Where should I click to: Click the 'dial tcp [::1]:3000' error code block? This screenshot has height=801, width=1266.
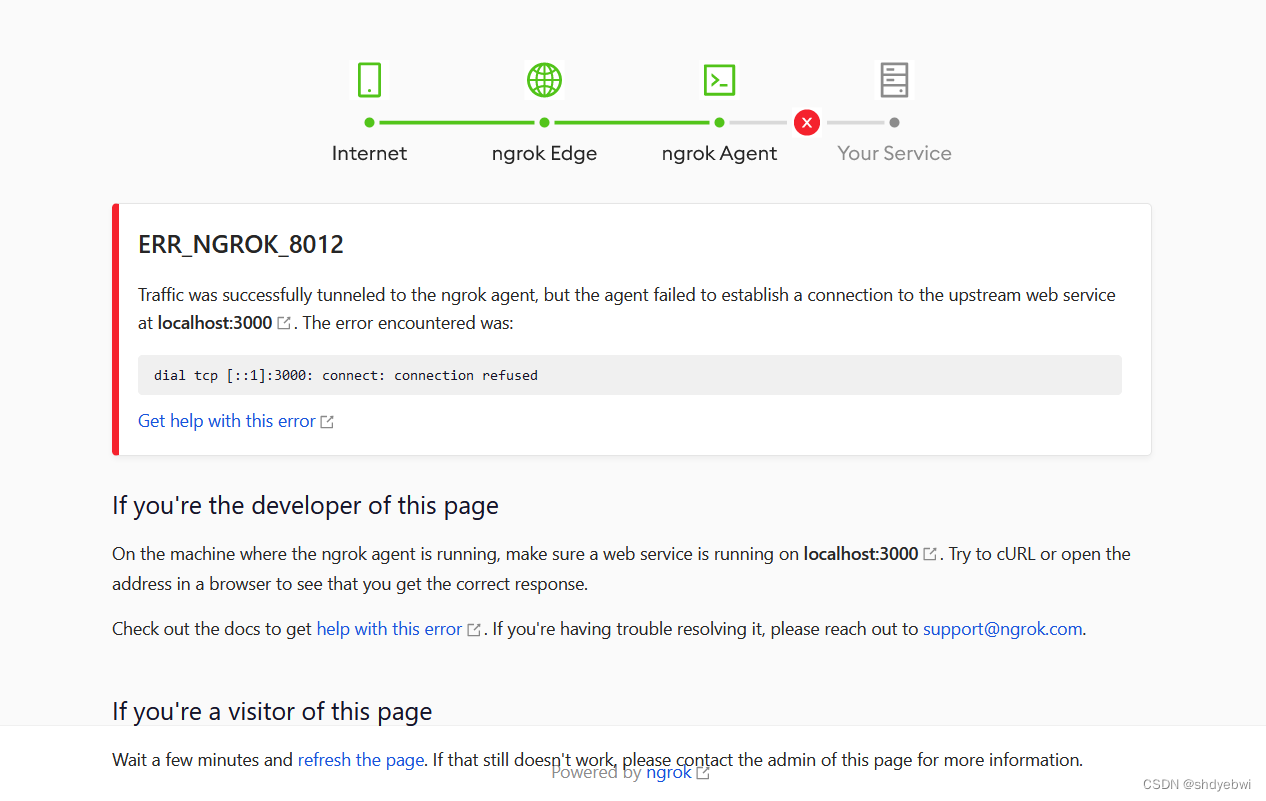point(630,375)
